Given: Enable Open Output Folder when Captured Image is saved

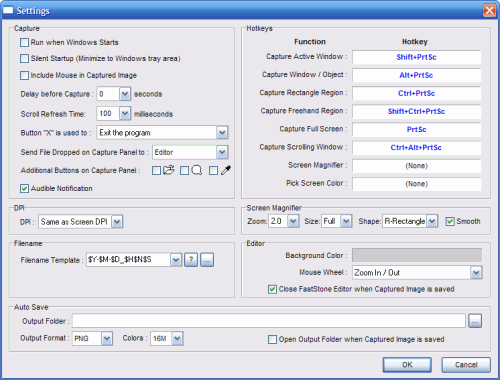Looking at the screenshot, I should (272, 340).
